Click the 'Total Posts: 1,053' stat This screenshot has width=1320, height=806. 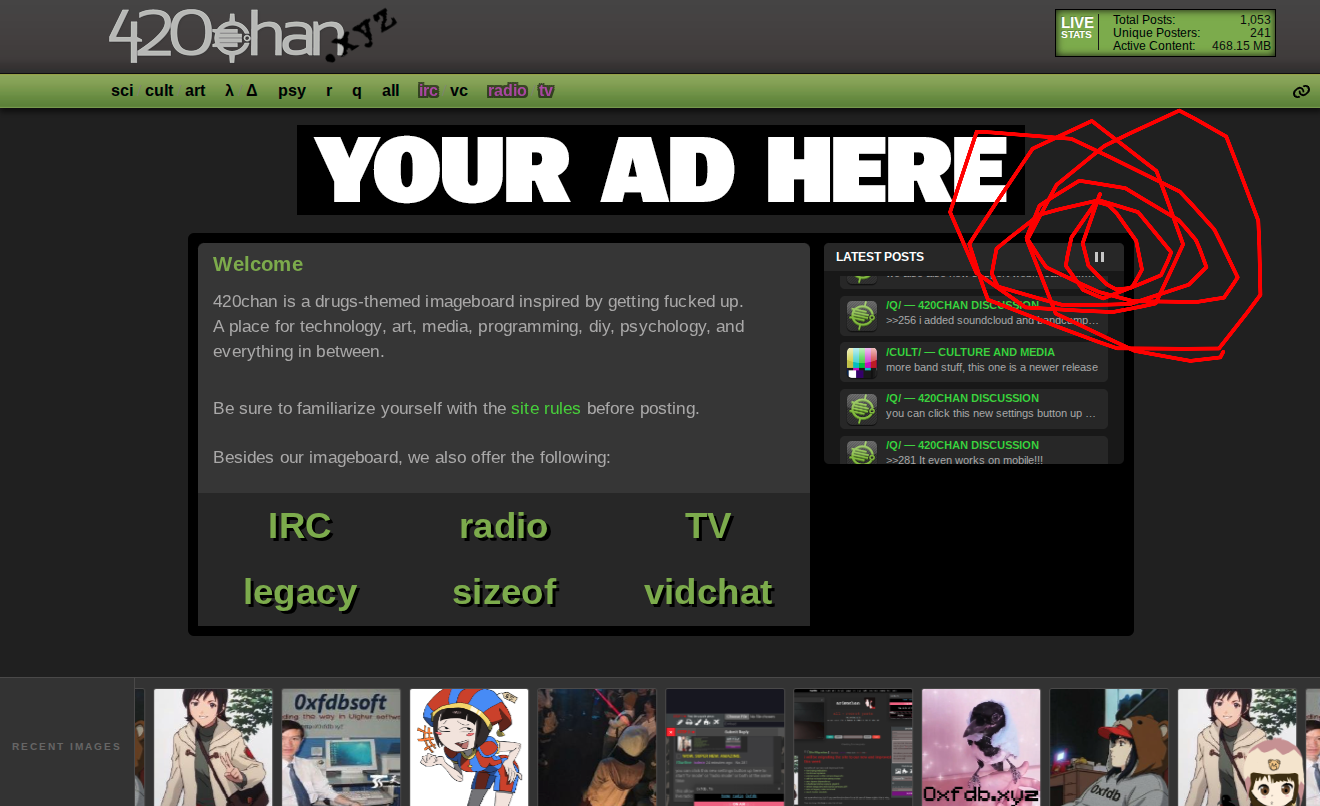click(1192, 20)
